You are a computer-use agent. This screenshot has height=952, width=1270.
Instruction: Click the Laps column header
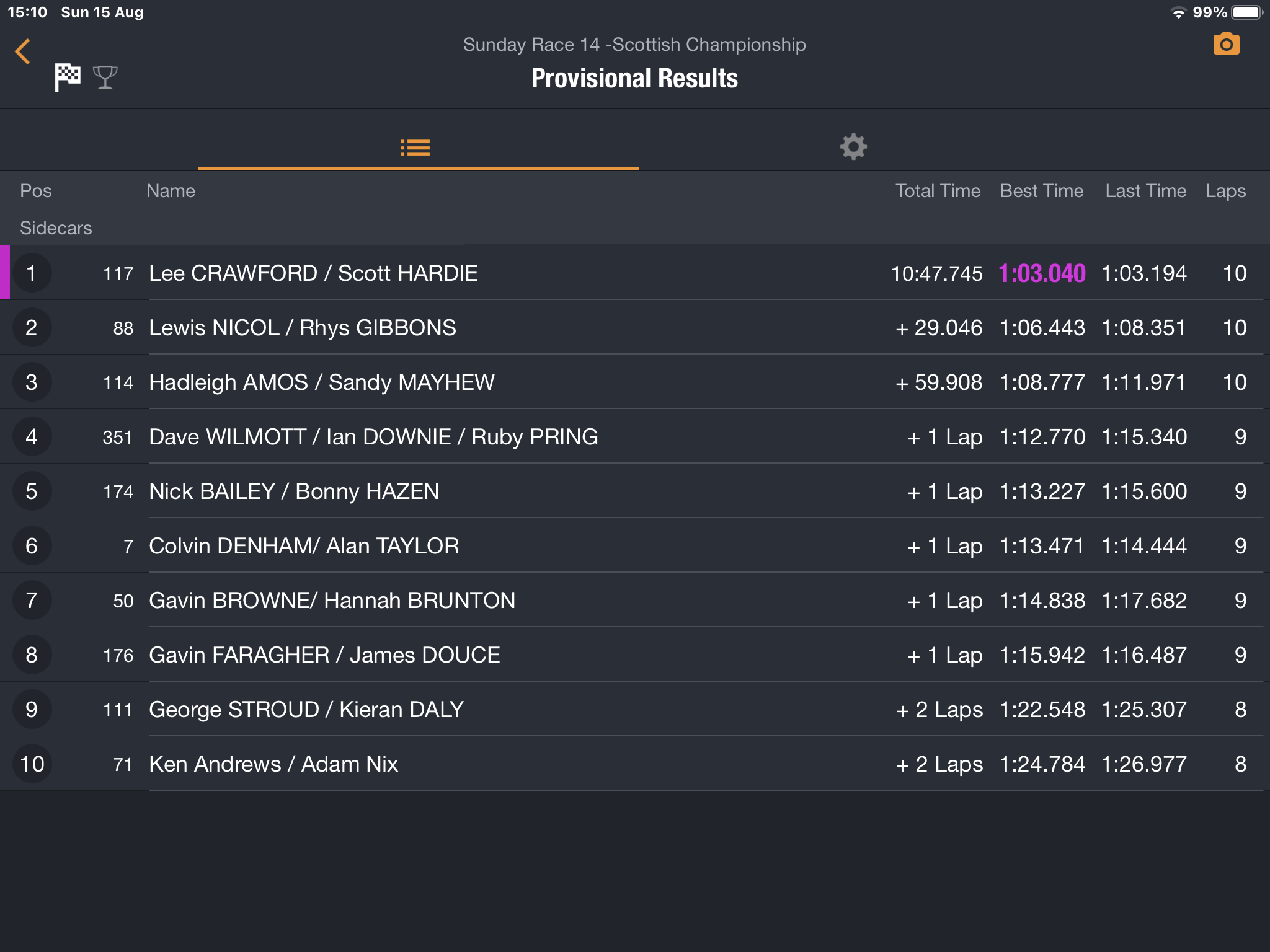click(x=1225, y=191)
